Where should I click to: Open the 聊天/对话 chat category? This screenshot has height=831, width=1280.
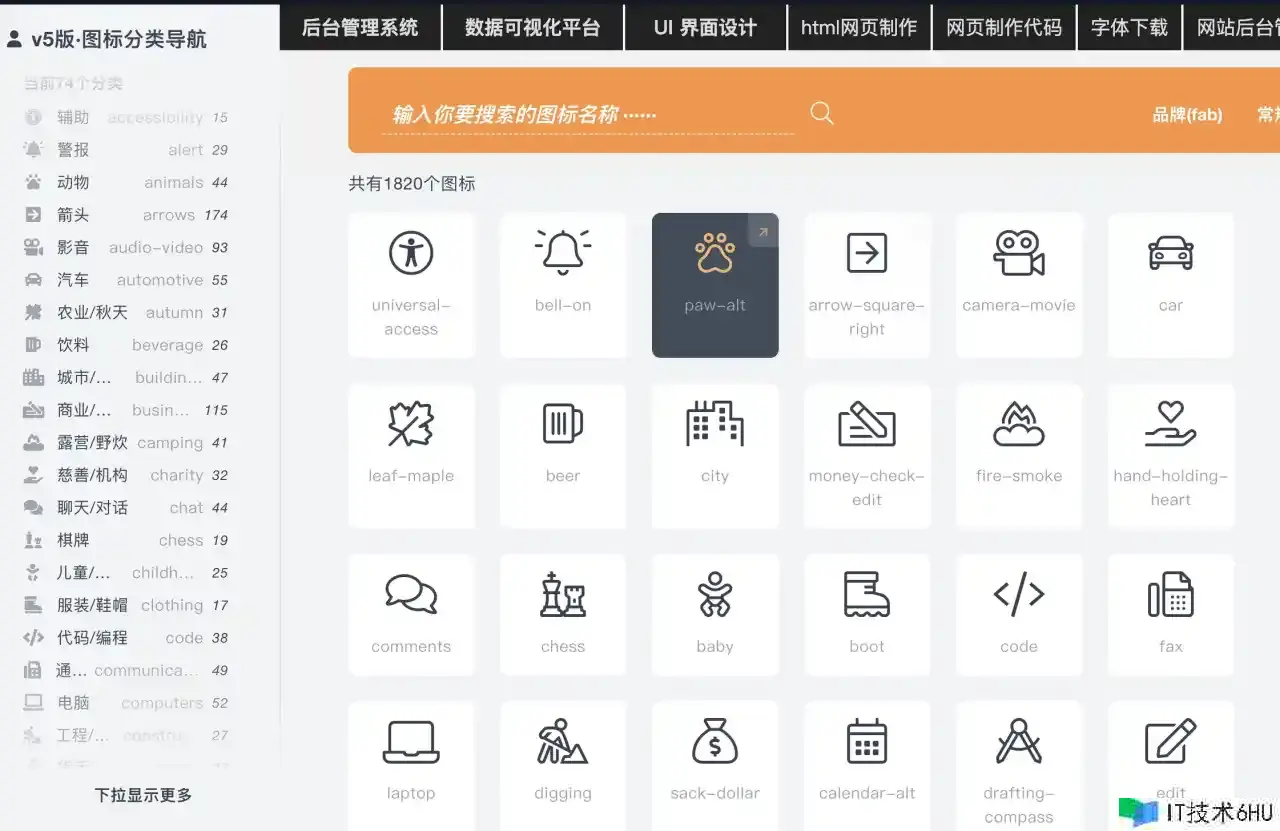[126, 507]
